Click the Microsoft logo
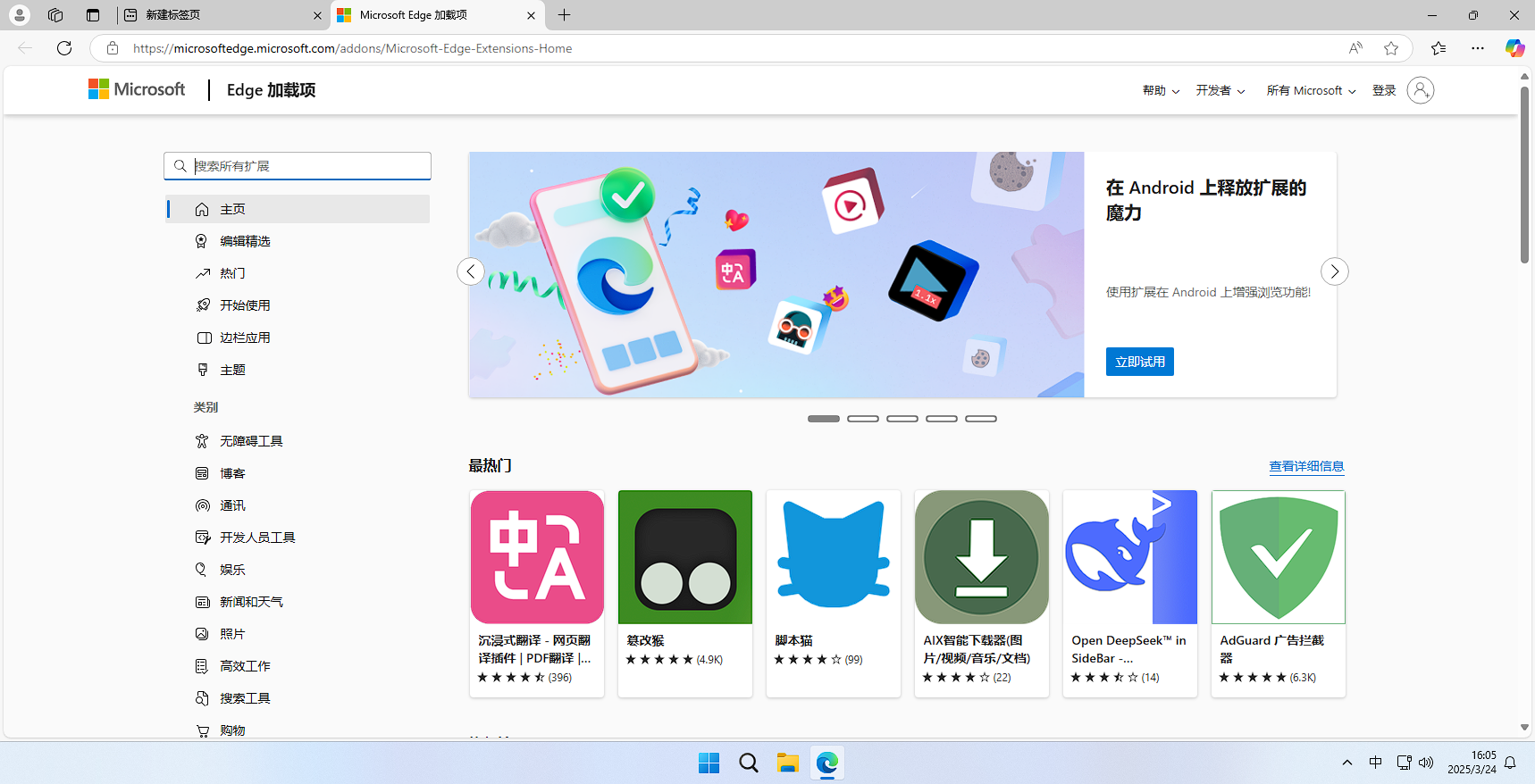 (x=137, y=89)
